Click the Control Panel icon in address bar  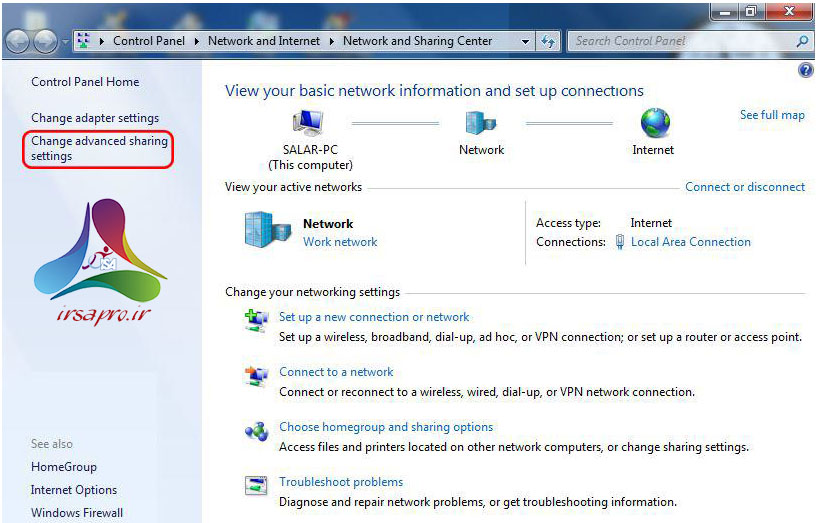point(82,41)
